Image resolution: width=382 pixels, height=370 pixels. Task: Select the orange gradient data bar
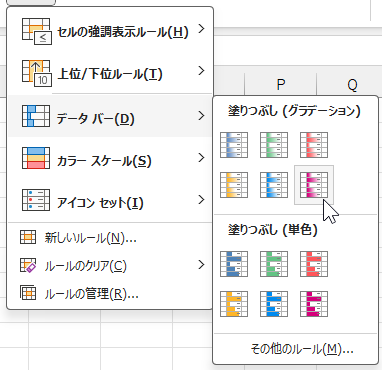point(234,185)
